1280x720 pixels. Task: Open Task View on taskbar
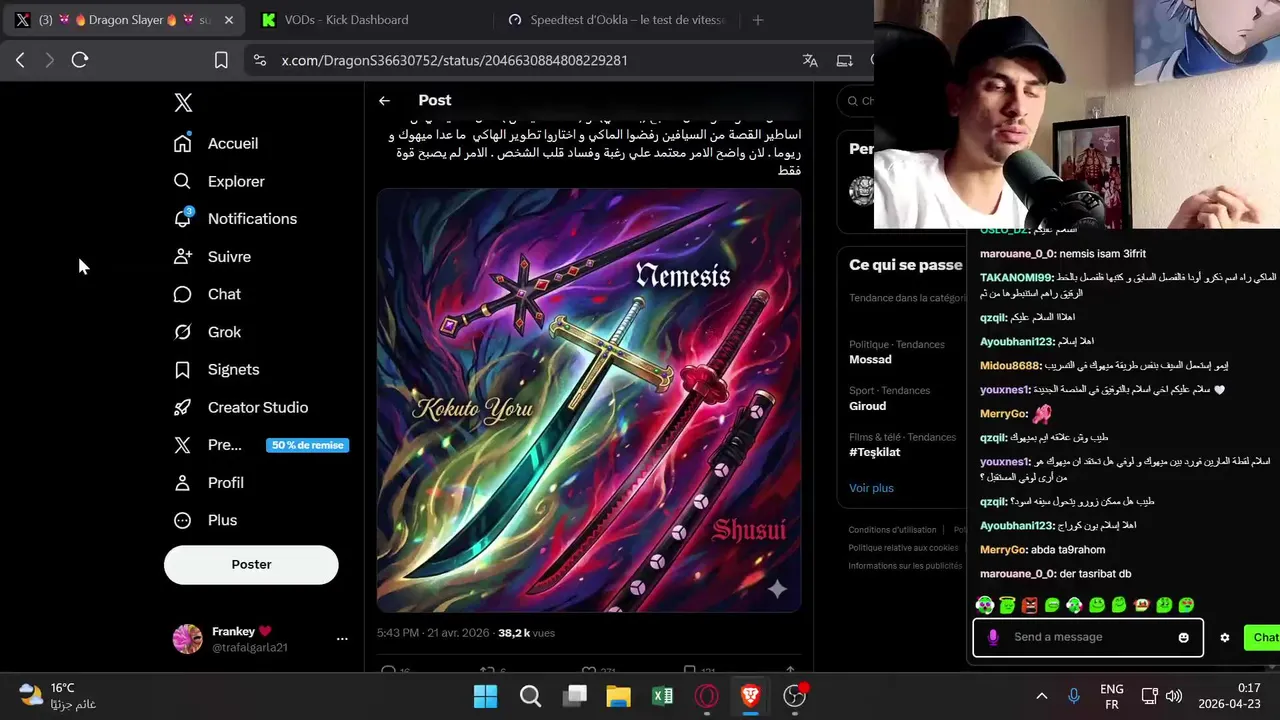(x=574, y=696)
